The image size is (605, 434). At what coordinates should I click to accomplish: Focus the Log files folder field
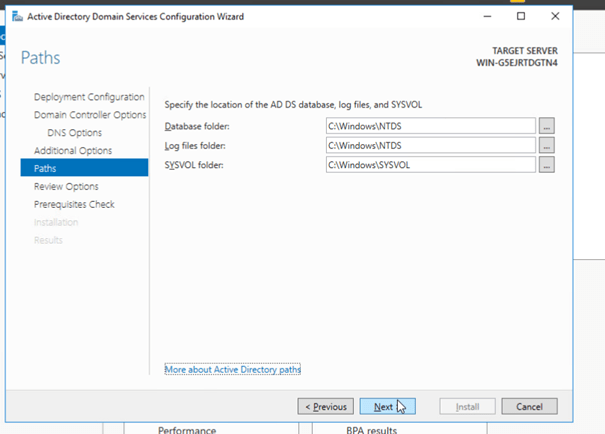tap(430, 145)
